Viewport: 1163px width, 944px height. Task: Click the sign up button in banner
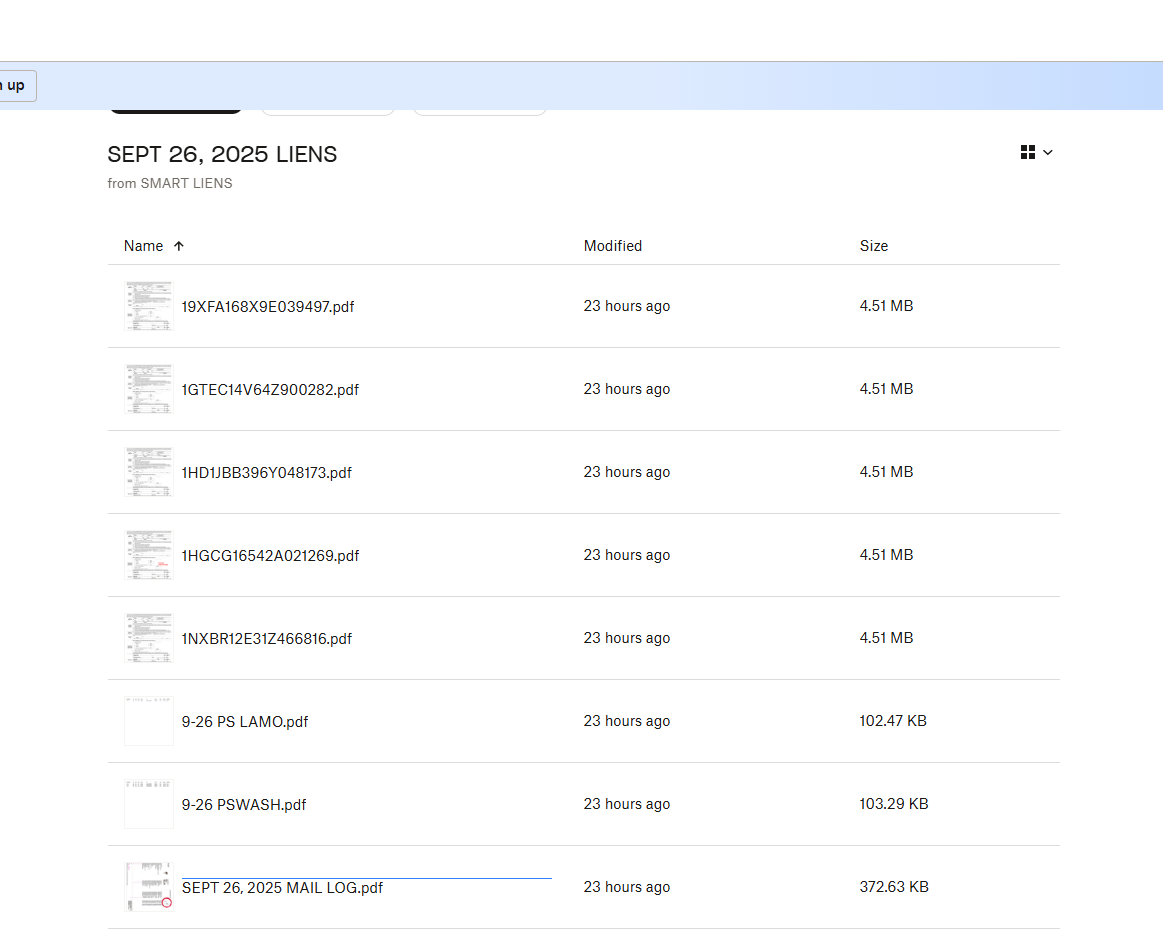point(15,86)
